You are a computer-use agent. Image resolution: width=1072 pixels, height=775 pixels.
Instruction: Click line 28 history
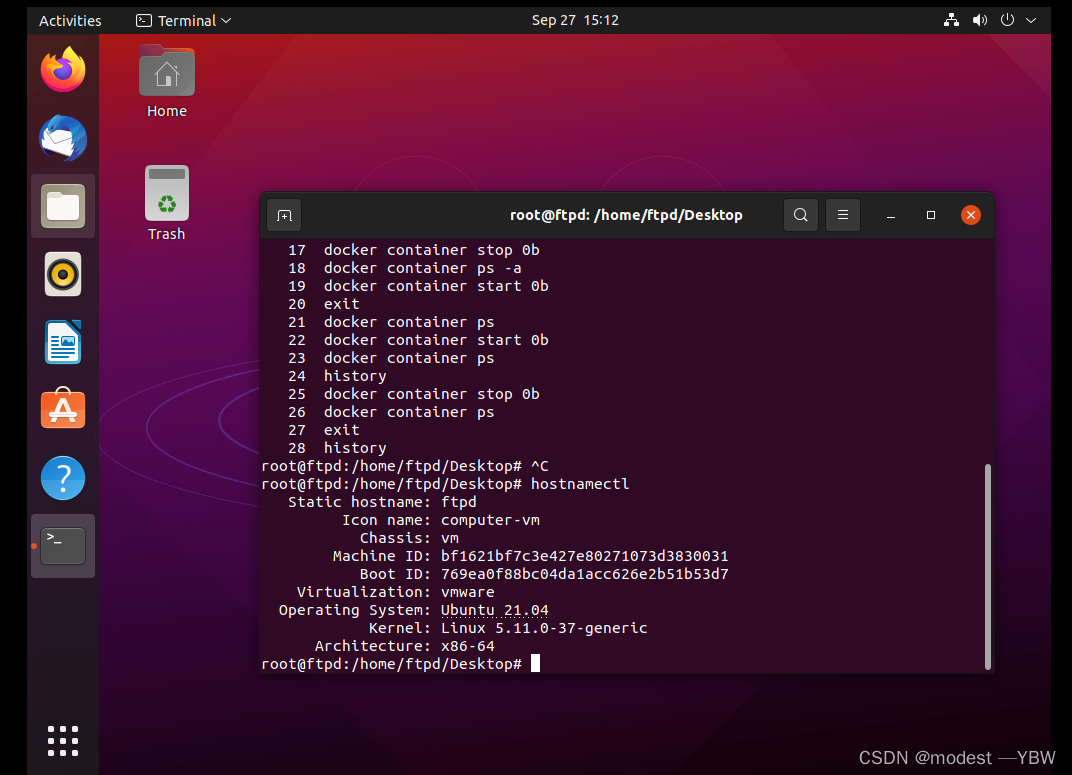[337, 448]
